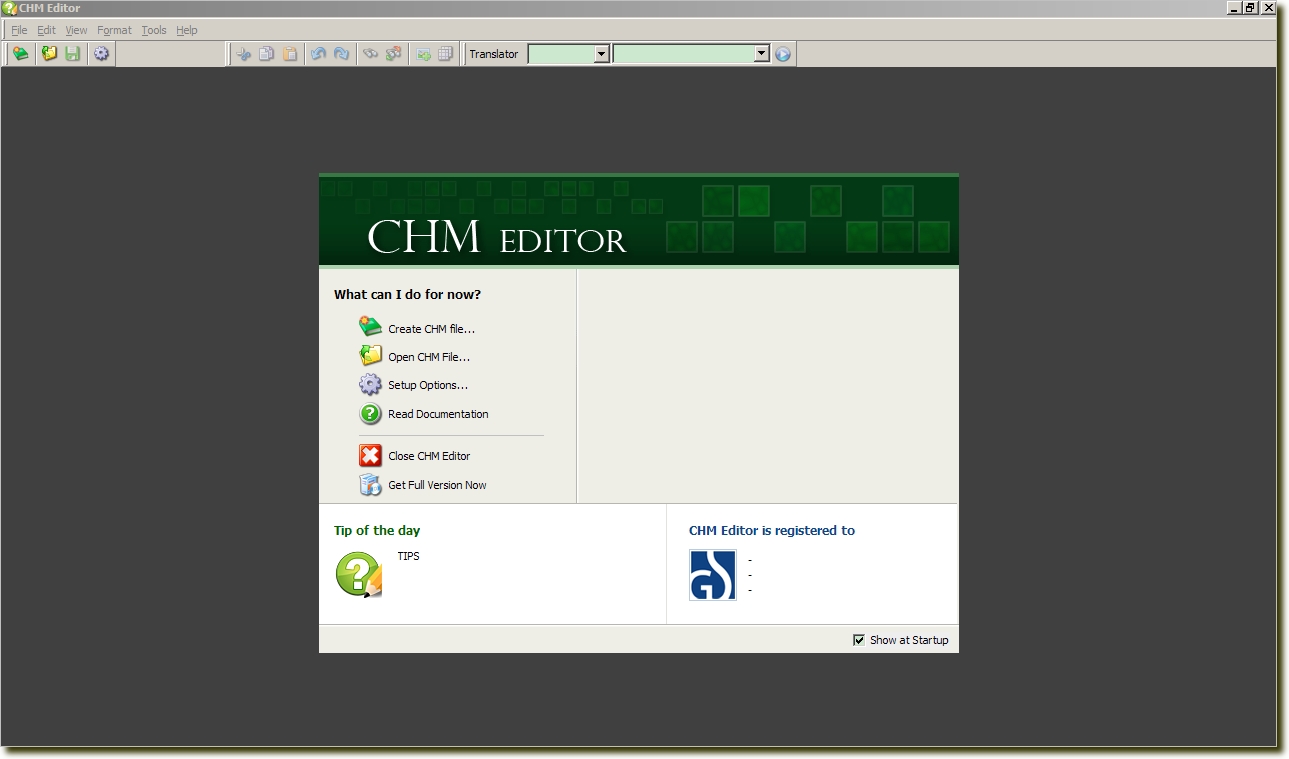
Task: Click the green floppy save icon
Action: pyautogui.click(x=73, y=54)
